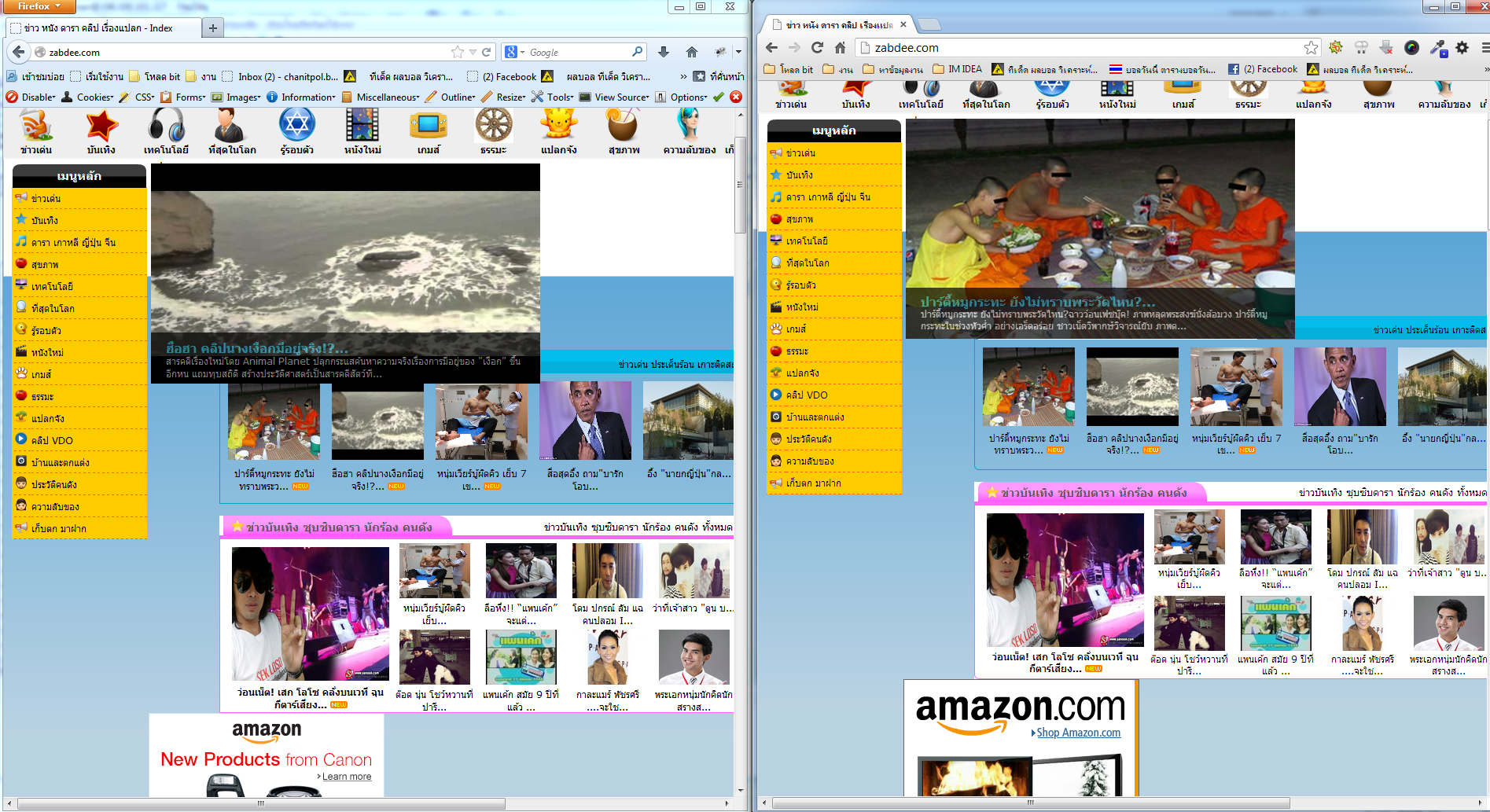Image resolution: width=1490 pixels, height=812 pixels.
Task: Open the Google search engine dropdown
Action: [514, 52]
